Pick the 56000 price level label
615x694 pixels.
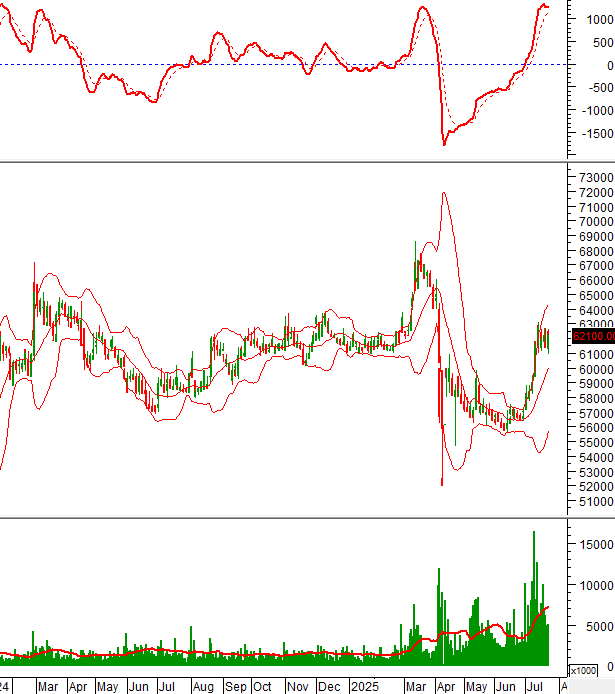[596, 428]
